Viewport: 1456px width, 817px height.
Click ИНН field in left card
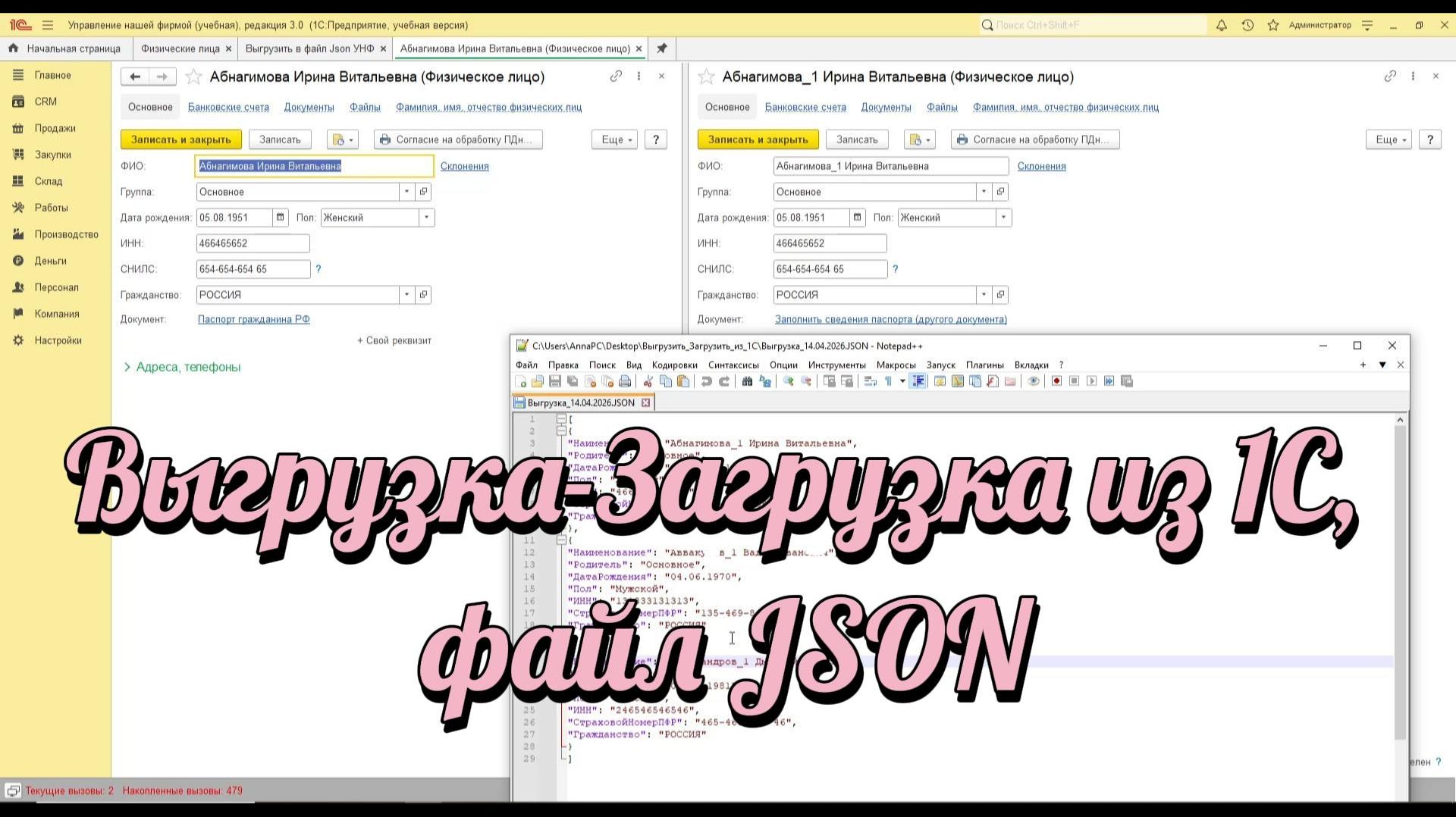(253, 243)
